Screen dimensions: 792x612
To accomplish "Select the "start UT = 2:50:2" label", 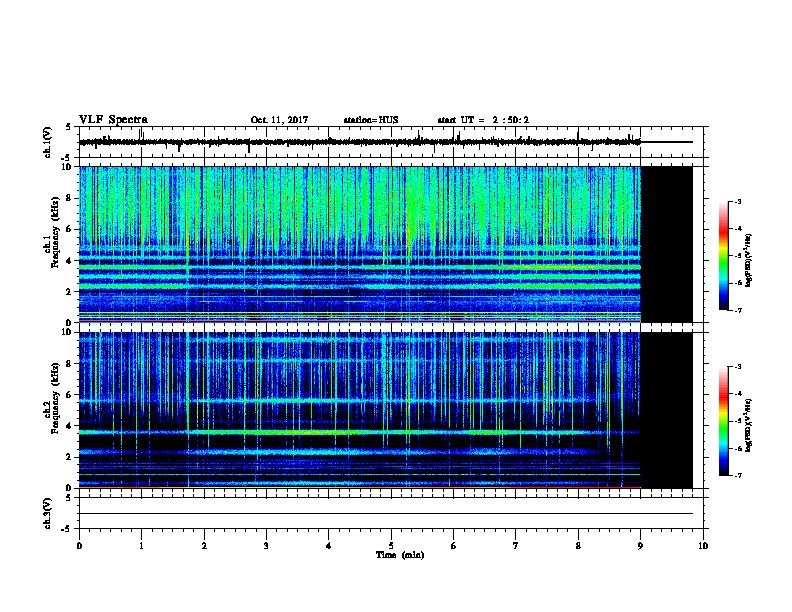I will coord(483,120).
